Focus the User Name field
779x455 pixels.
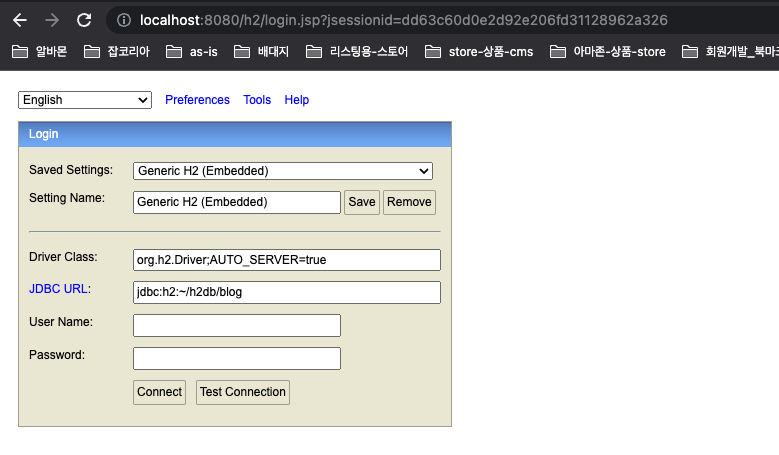[x=236, y=325]
